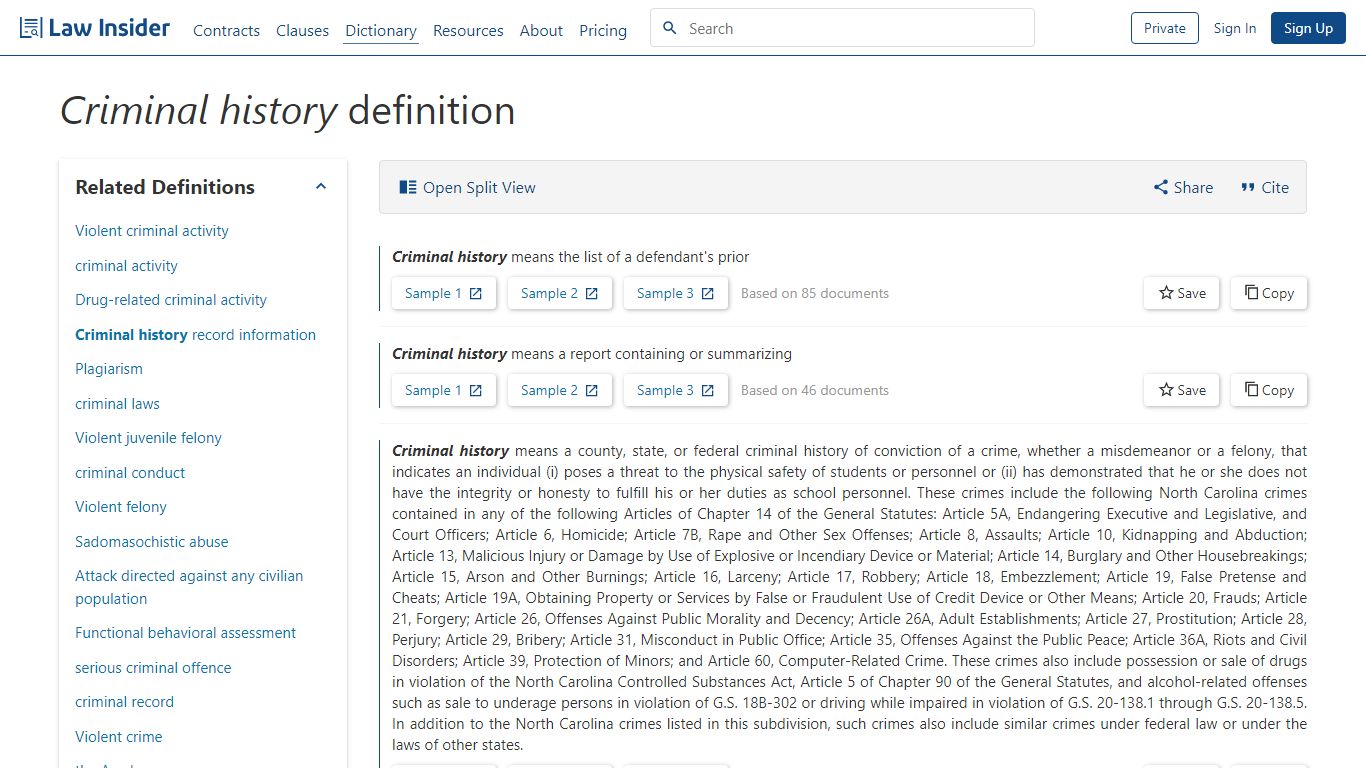Image resolution: width=1366 pixels, height=768 pixels.
Task: Click the Open Split View icon
Action: [408, 187]
